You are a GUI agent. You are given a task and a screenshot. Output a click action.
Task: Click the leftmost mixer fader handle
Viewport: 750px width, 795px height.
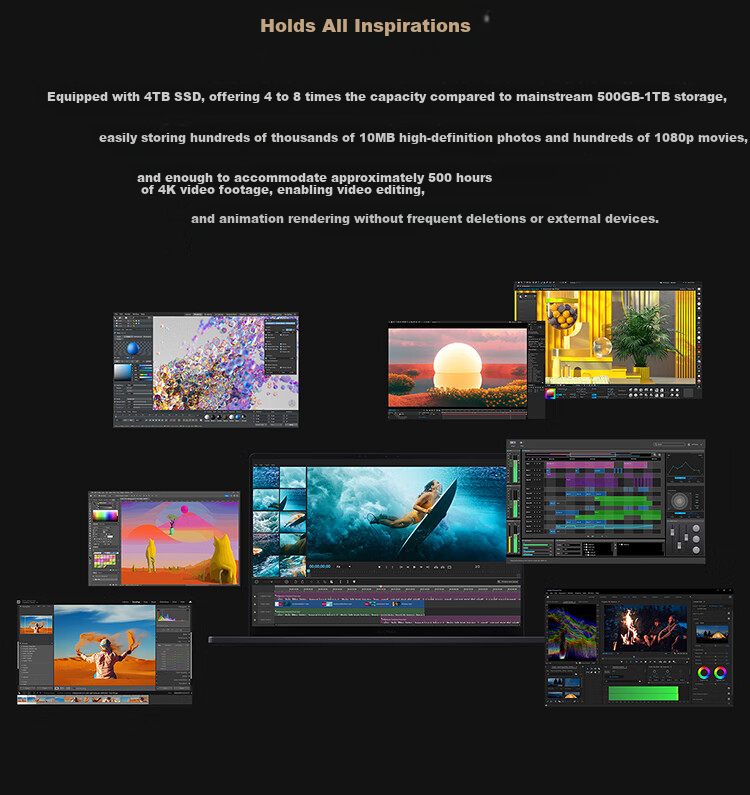click(672, 533)
